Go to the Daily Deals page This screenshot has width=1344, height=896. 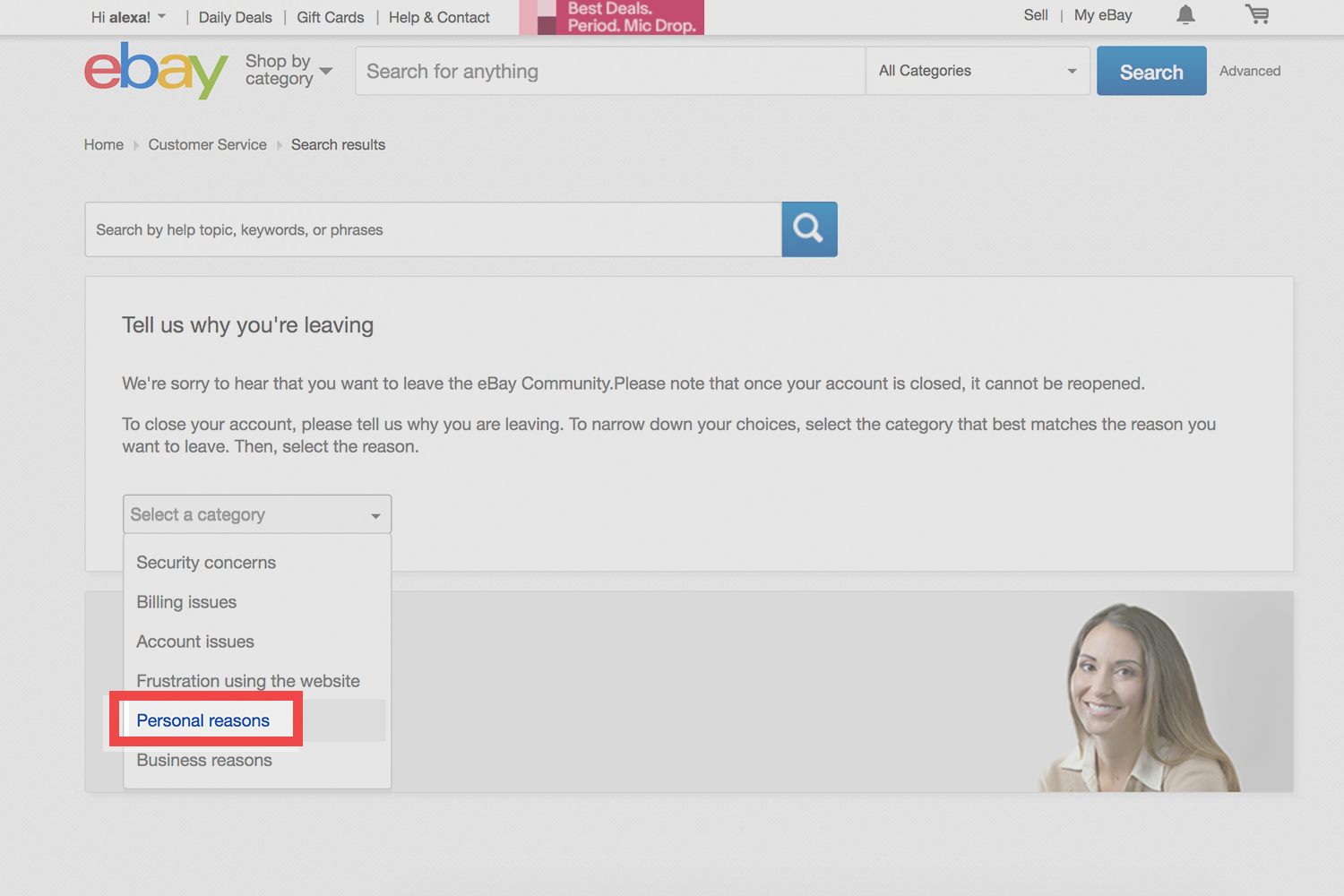point(235,17)
